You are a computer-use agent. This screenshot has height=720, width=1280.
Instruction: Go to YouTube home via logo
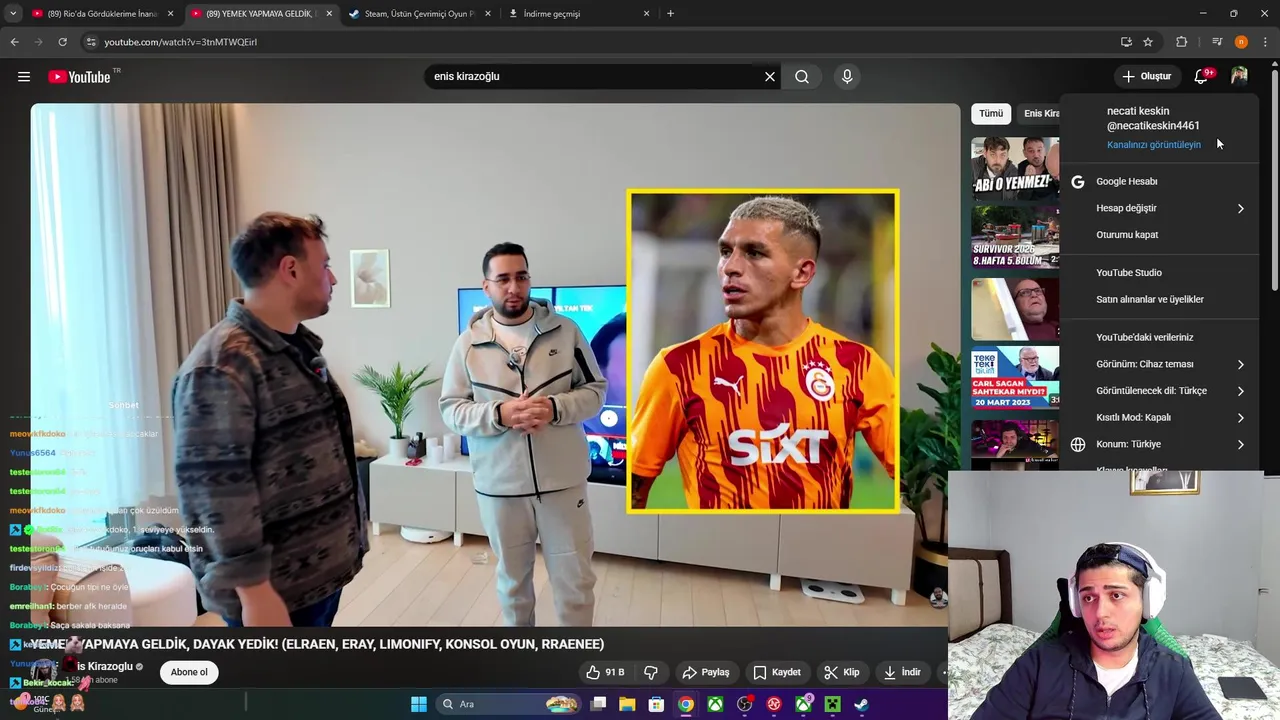click(79, 77)
